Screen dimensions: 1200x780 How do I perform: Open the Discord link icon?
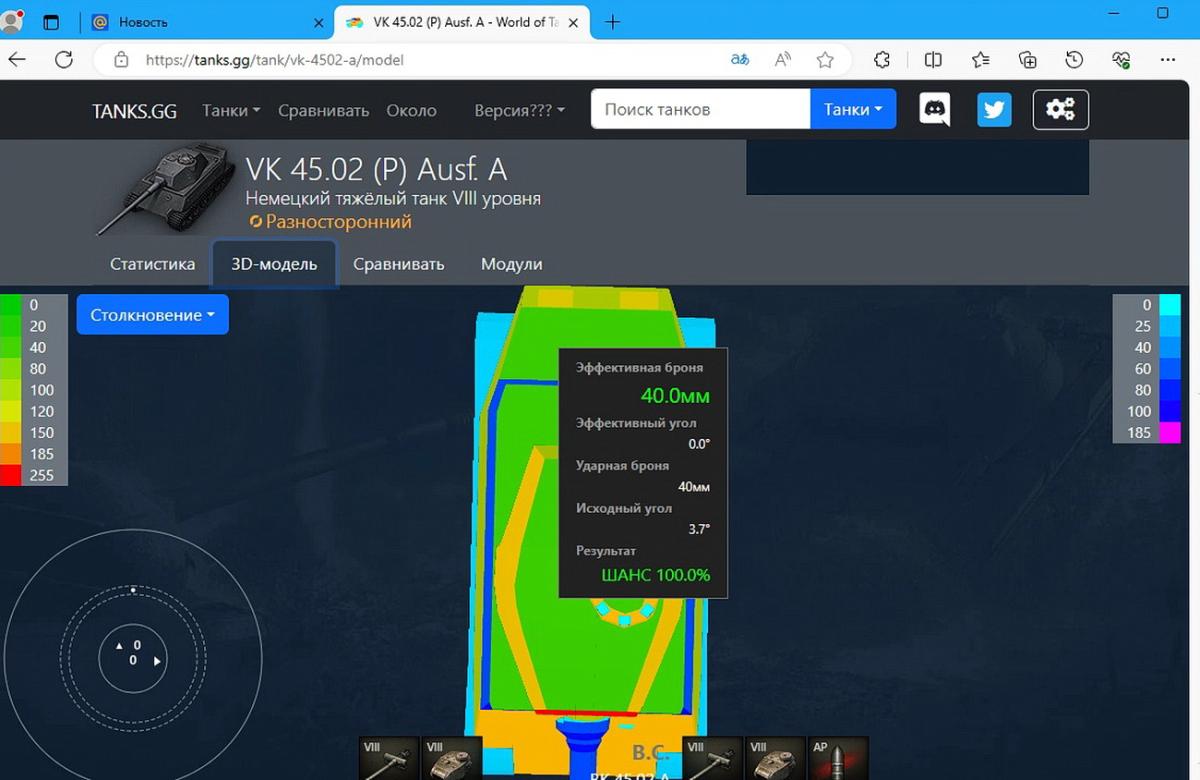click(x=935, y=109)
